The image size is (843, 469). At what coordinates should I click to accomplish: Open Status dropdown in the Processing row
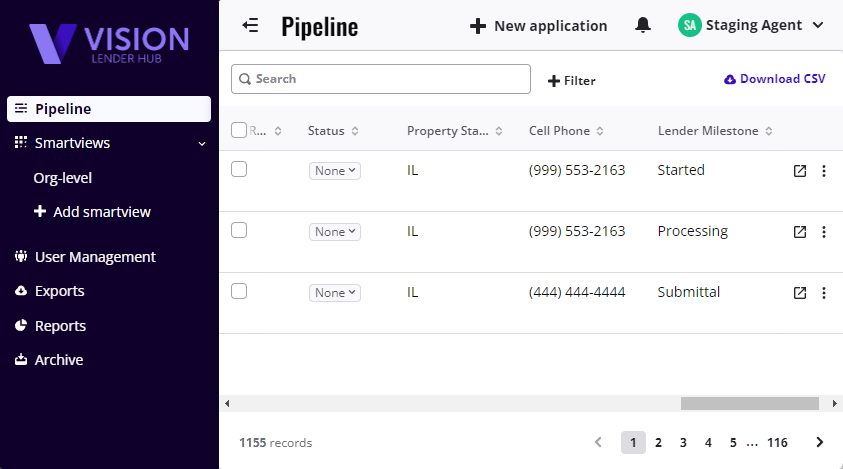coord(334,232)
